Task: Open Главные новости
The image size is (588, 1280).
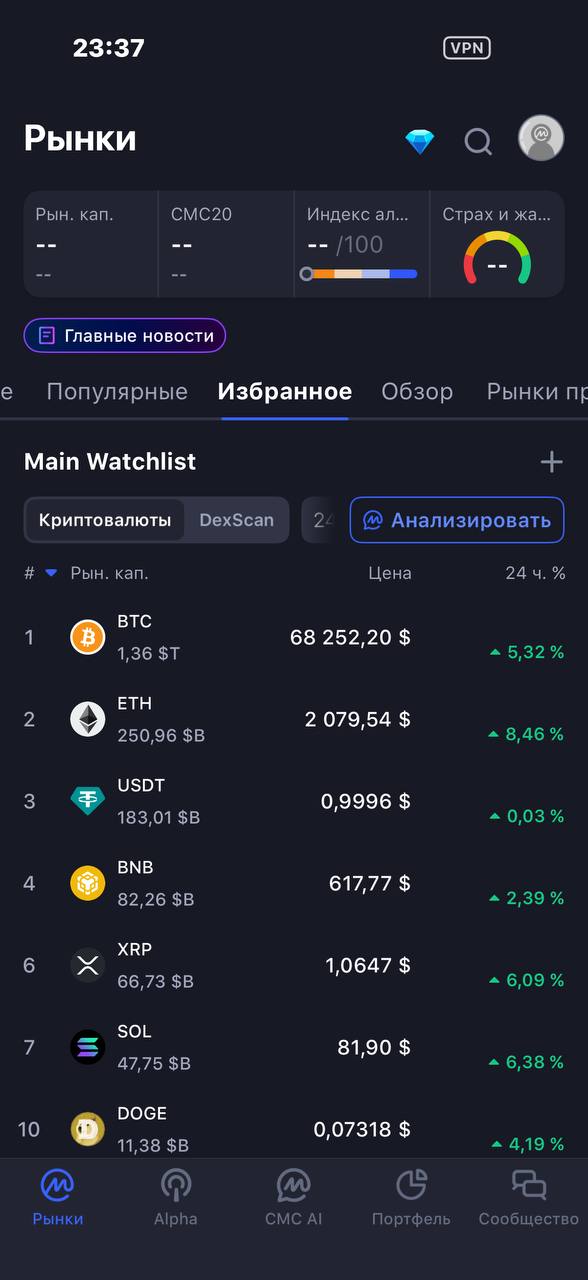Action: [125, 336]
